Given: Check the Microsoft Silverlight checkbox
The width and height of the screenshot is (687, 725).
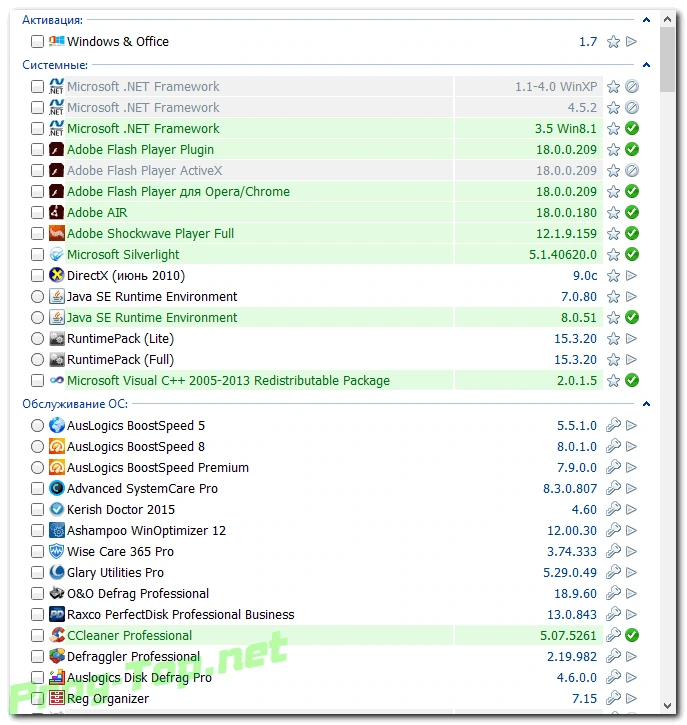Looking at the screenshot, I should click(x=37, y=254).
